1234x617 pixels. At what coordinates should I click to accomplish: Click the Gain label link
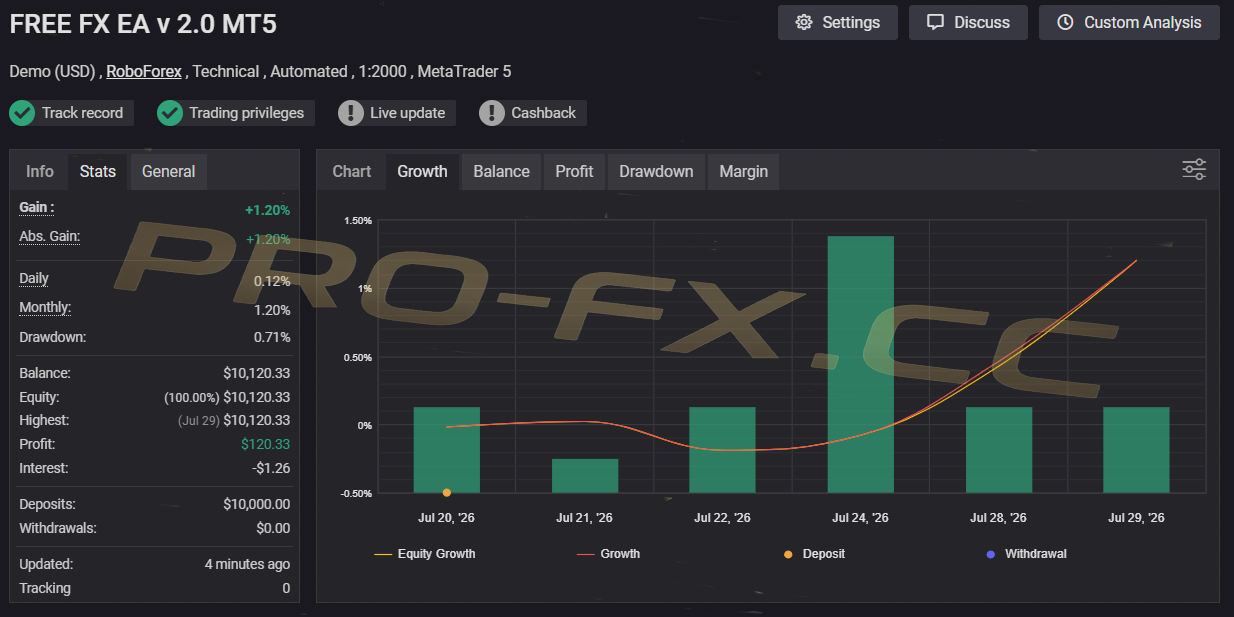point(37,207)
